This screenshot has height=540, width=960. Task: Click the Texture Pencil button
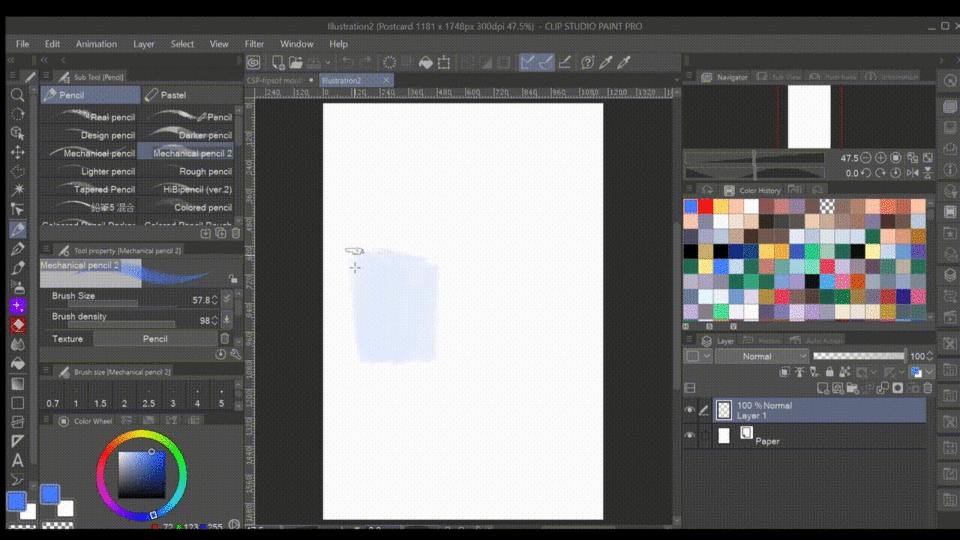(x=155, y=339)
